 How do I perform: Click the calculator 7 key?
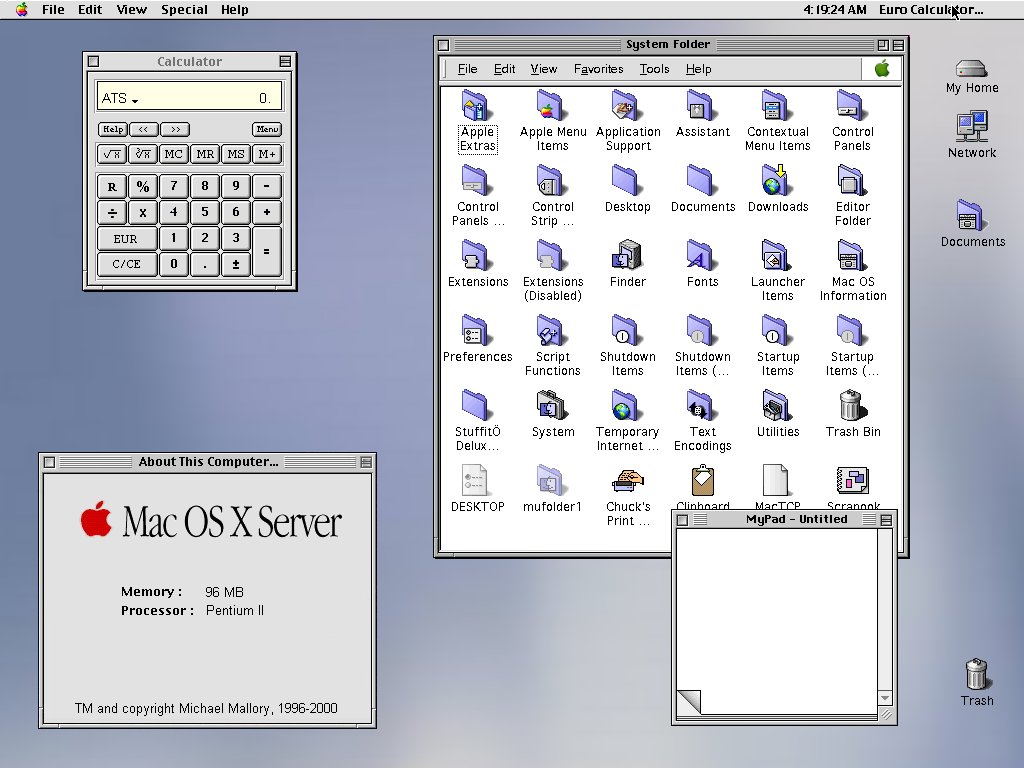click(174, 186)
